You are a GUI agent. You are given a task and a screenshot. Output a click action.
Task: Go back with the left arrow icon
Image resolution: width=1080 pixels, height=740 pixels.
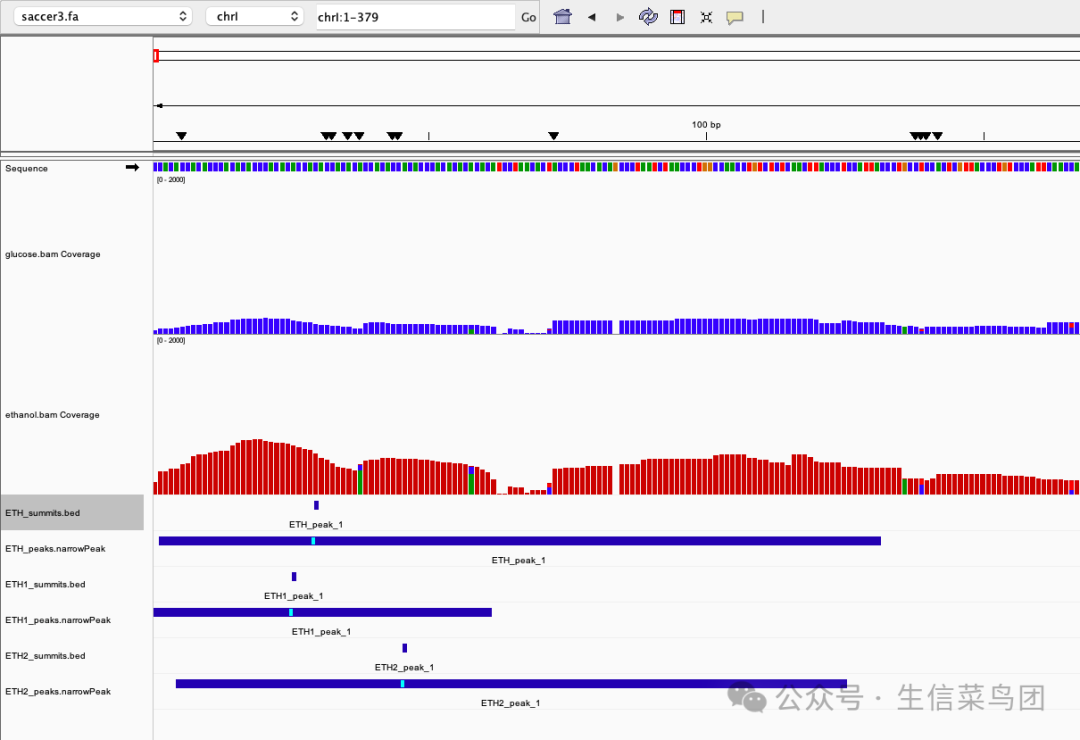pyautogui.click(x=592, y=17)
